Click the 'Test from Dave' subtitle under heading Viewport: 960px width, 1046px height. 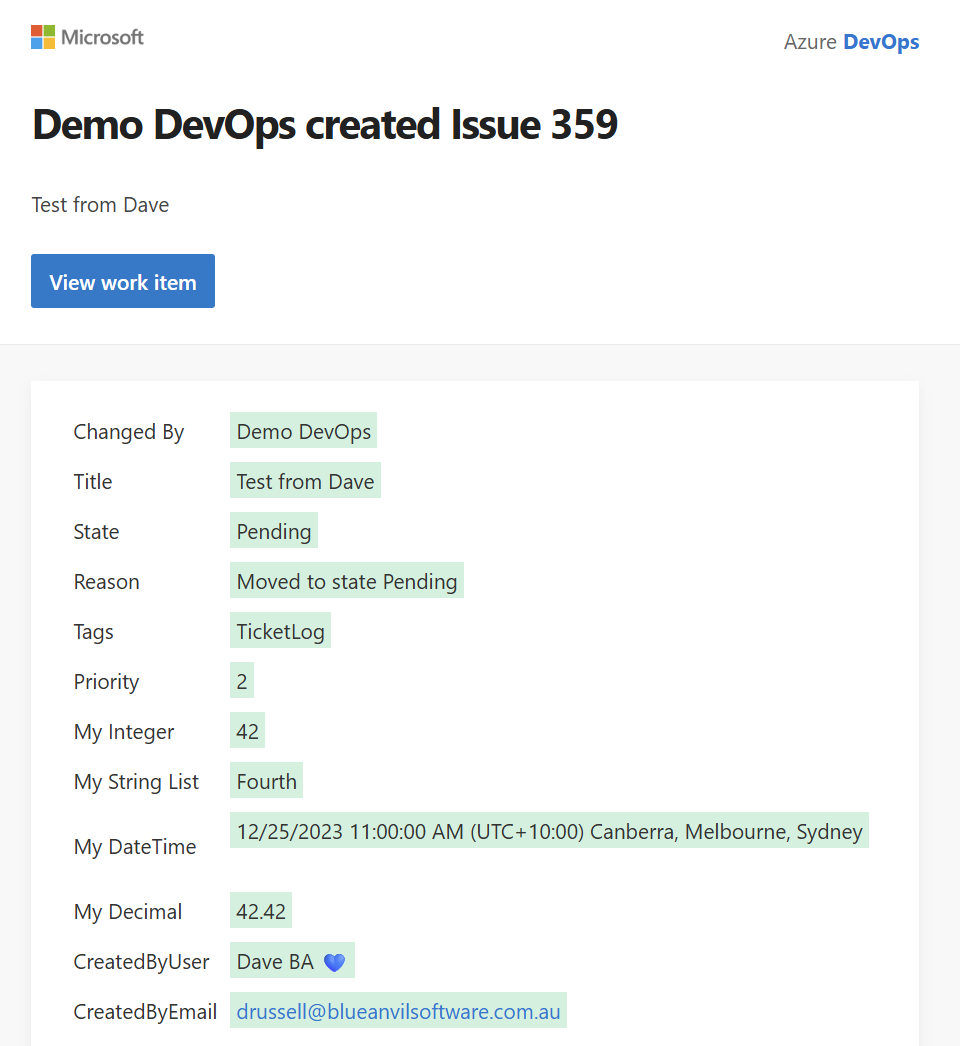[x=100, y=205]
